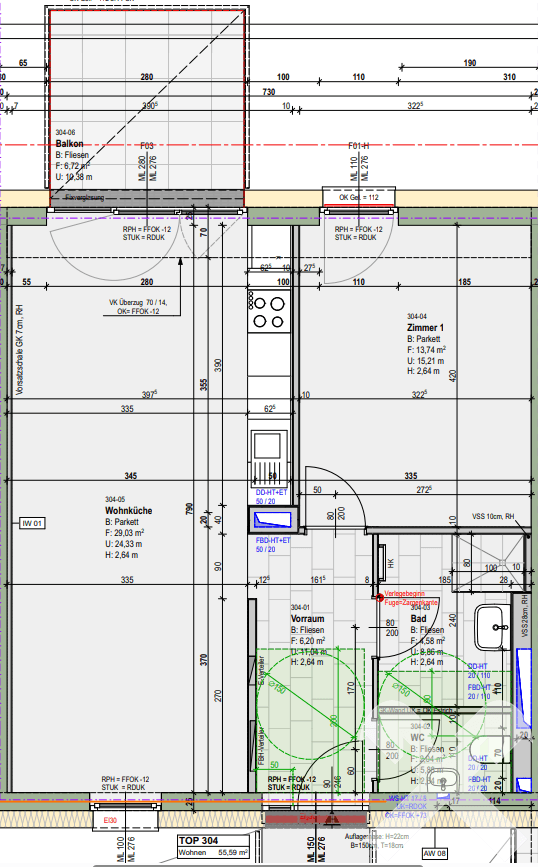Click the 'OK Gel. = 112' label
The height and width of the screenshot is (867, 538).
point(359,197)
